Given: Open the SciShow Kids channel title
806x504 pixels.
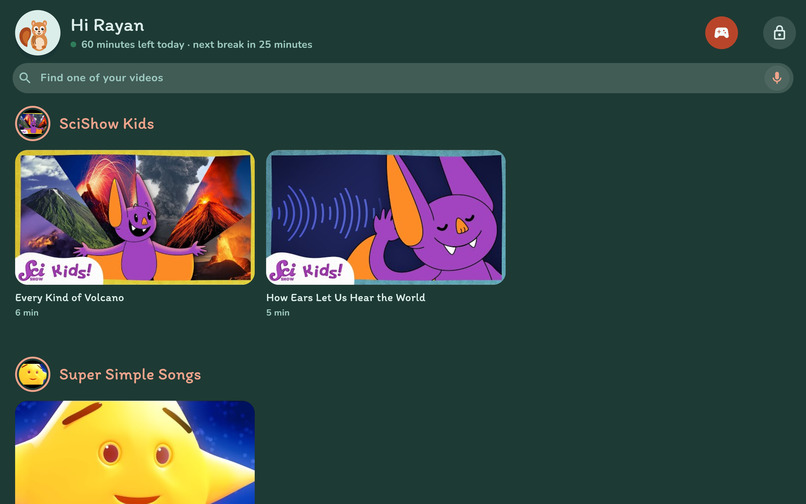Looking at the screenshot, I should (106, 123).
